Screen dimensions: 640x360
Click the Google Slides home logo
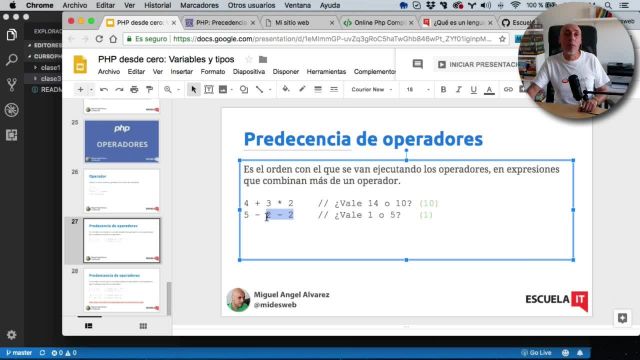click(x=80, y=64)
